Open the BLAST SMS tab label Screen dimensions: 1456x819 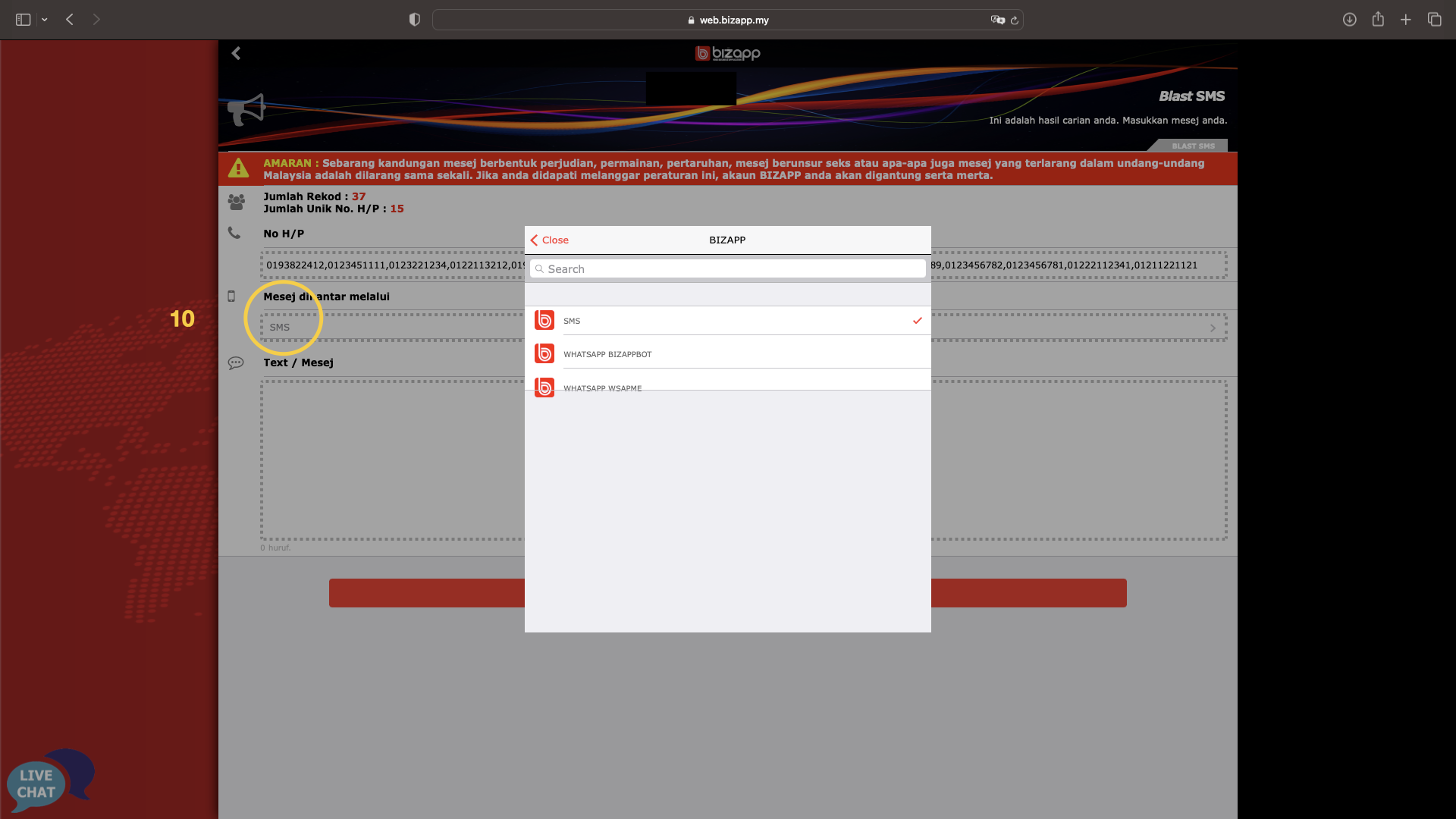tap(1193, 146)
